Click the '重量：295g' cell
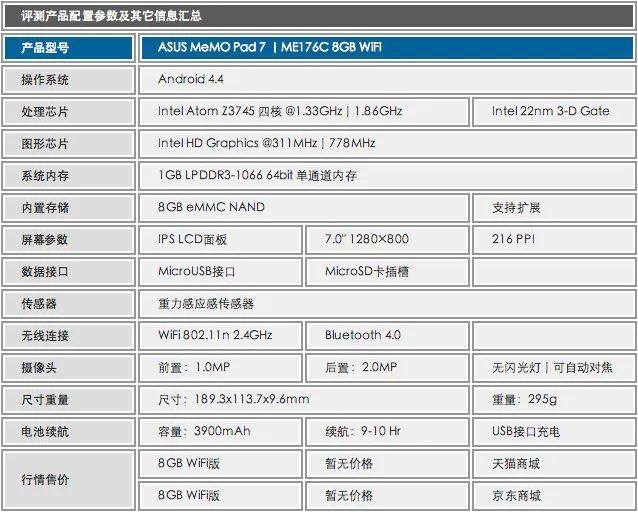The height and width of the screenshot is (512, 638). pos(554,400)
